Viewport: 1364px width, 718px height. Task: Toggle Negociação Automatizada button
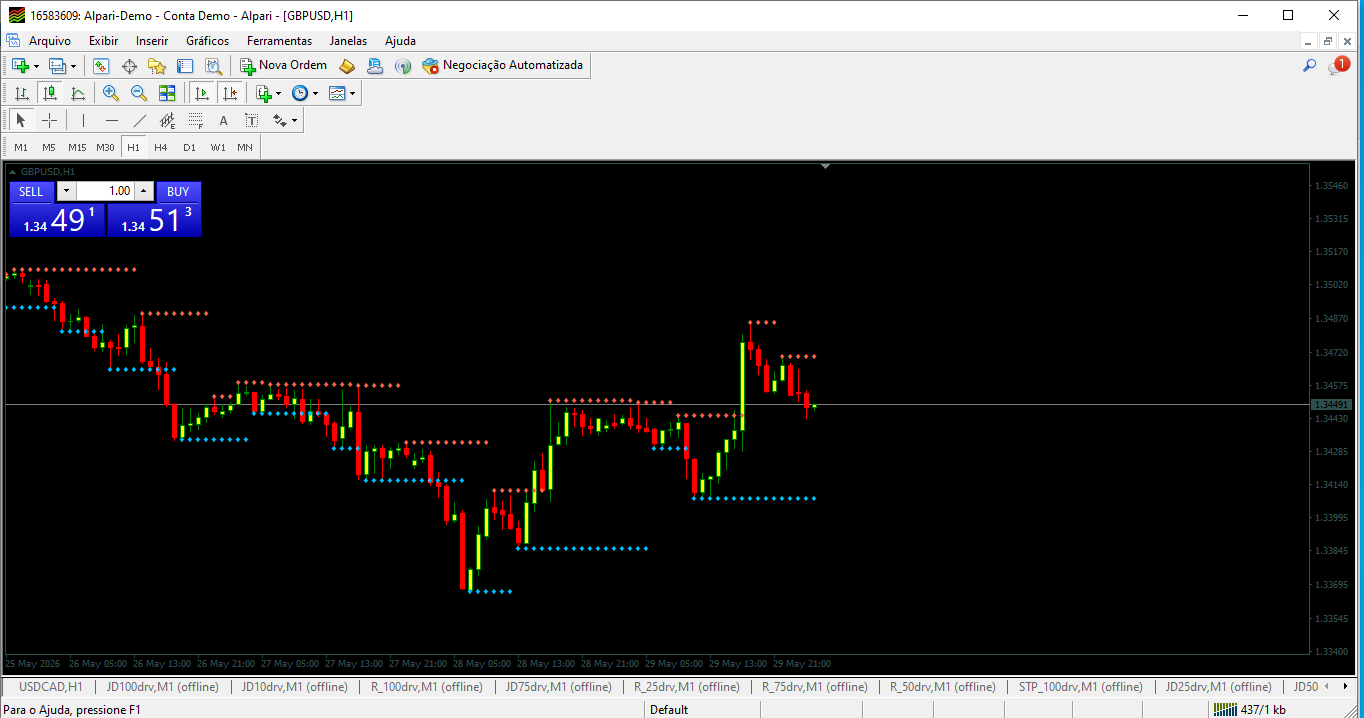tap(503, 66)
